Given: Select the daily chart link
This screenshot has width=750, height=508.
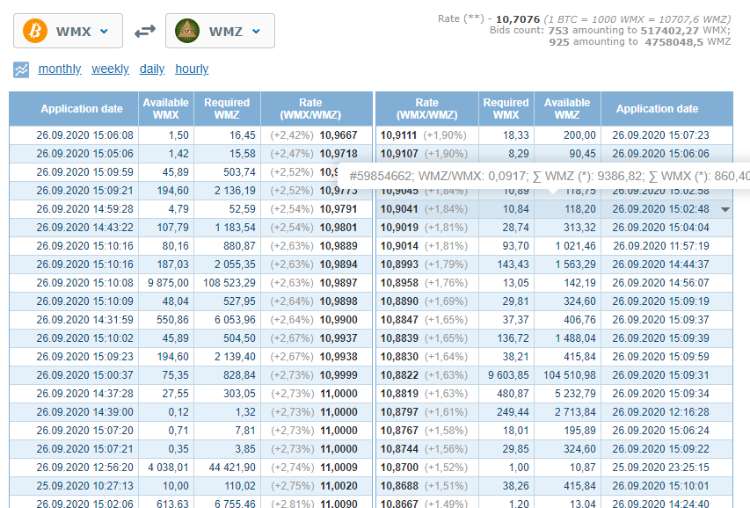Looking at the screenshot, I should [152, 69].
